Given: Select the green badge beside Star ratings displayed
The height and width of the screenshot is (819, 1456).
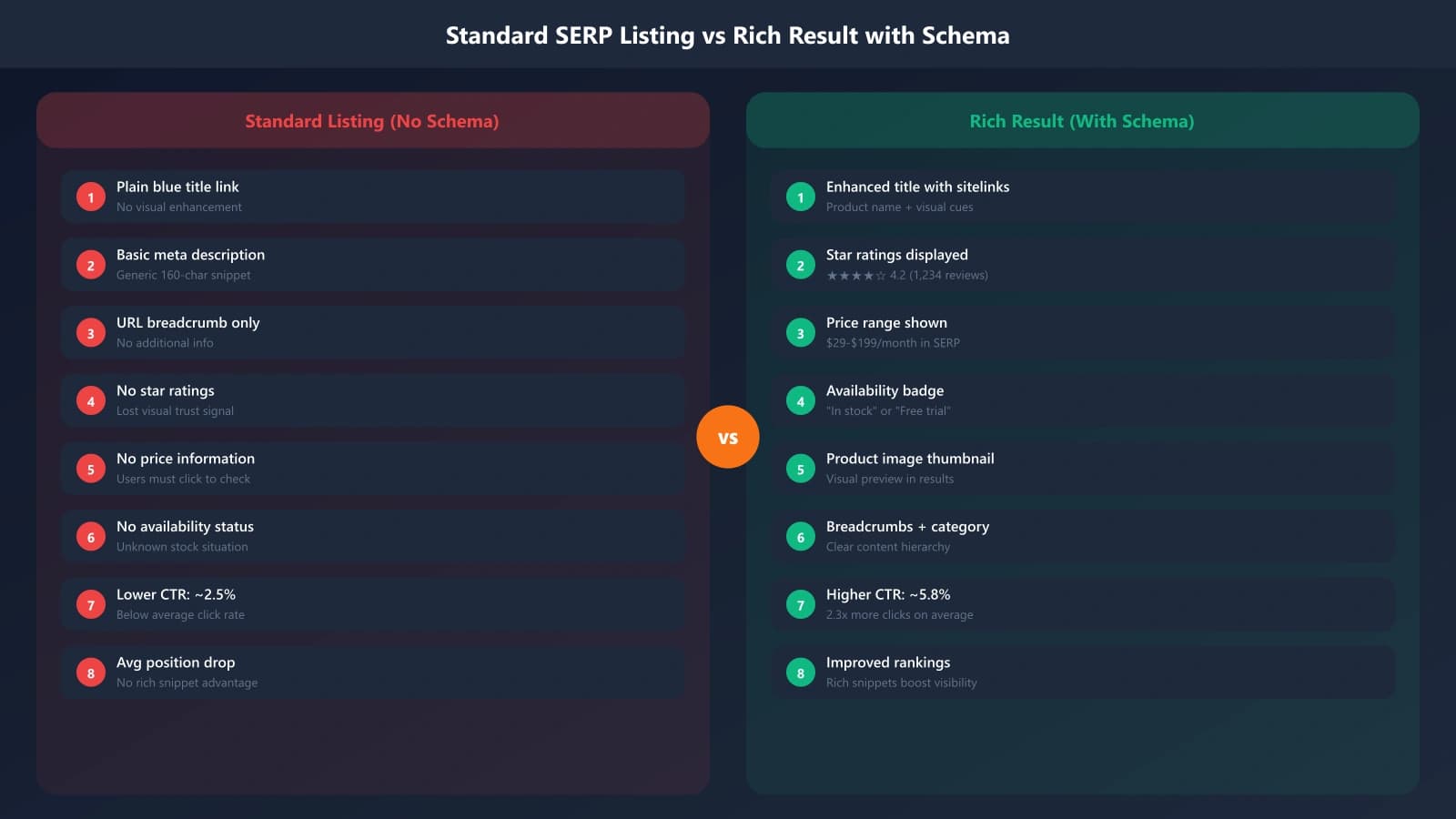Looking at the screenshot, I should (800, 264).
